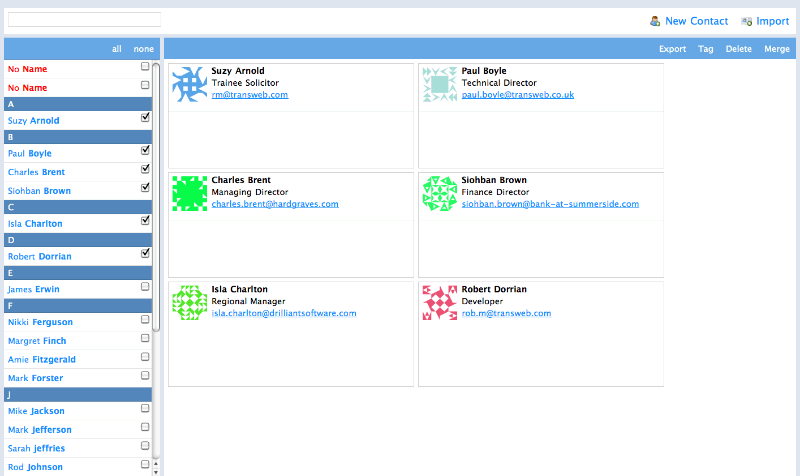Open Amie Fitzgerald in the list
The image size is (800, 476).
point(42,360)
